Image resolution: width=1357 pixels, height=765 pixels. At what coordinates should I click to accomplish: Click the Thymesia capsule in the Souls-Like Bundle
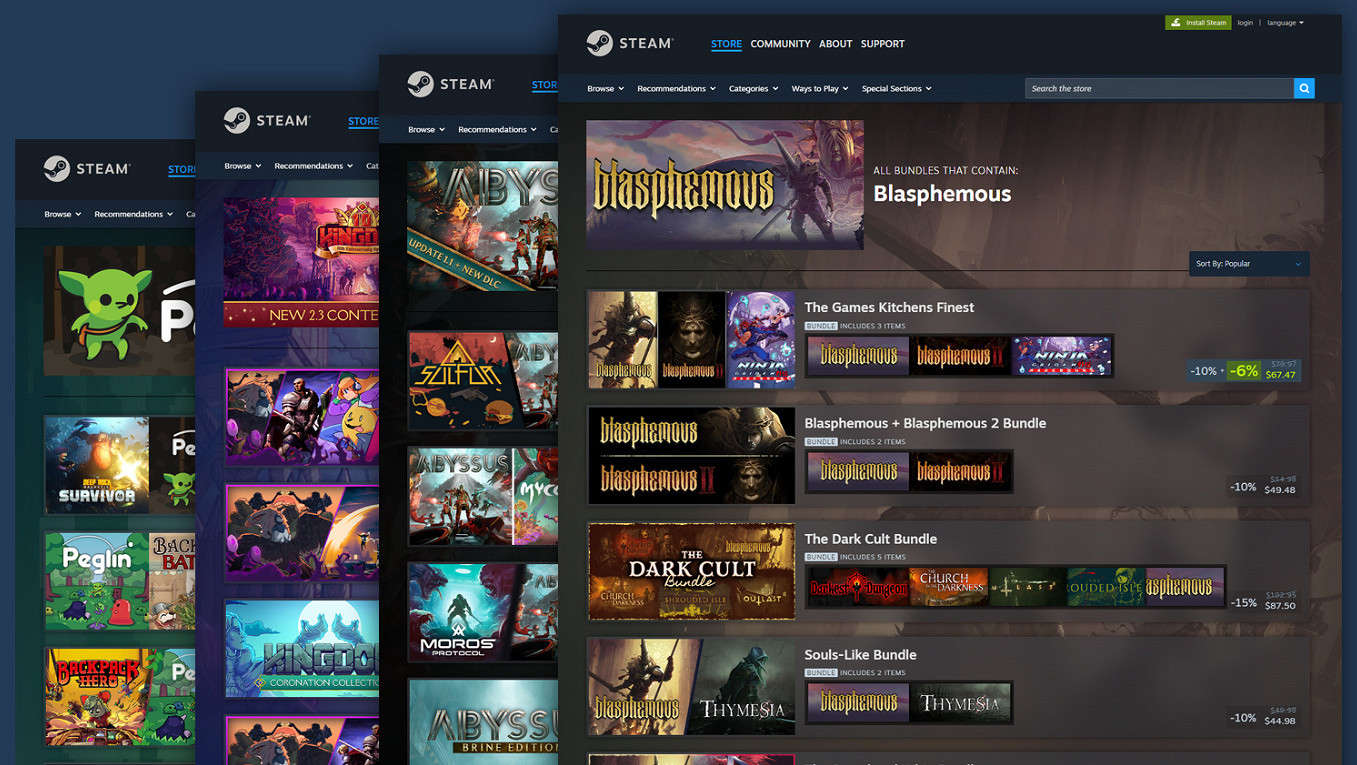pyautogui.click(x=961, y=703)
